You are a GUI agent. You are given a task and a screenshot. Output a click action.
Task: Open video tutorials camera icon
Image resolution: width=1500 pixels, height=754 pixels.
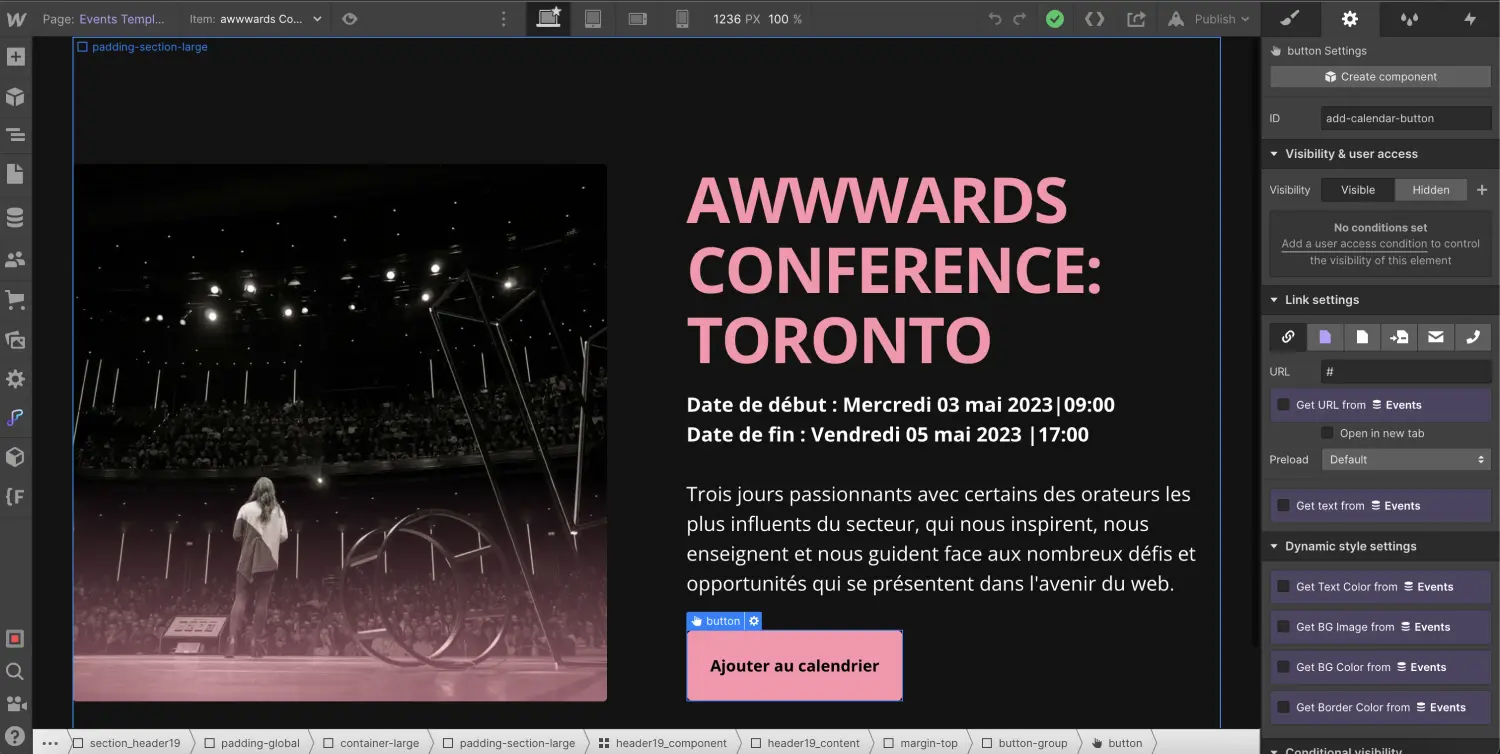pos(15,704)
